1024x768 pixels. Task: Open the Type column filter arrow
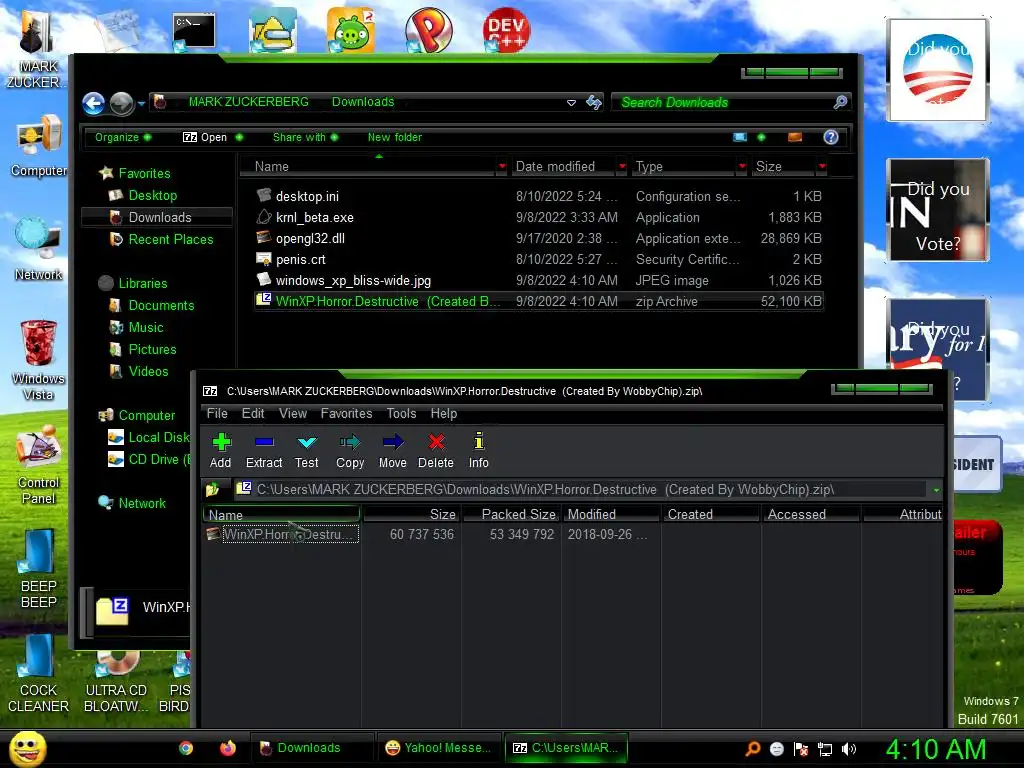742,167
